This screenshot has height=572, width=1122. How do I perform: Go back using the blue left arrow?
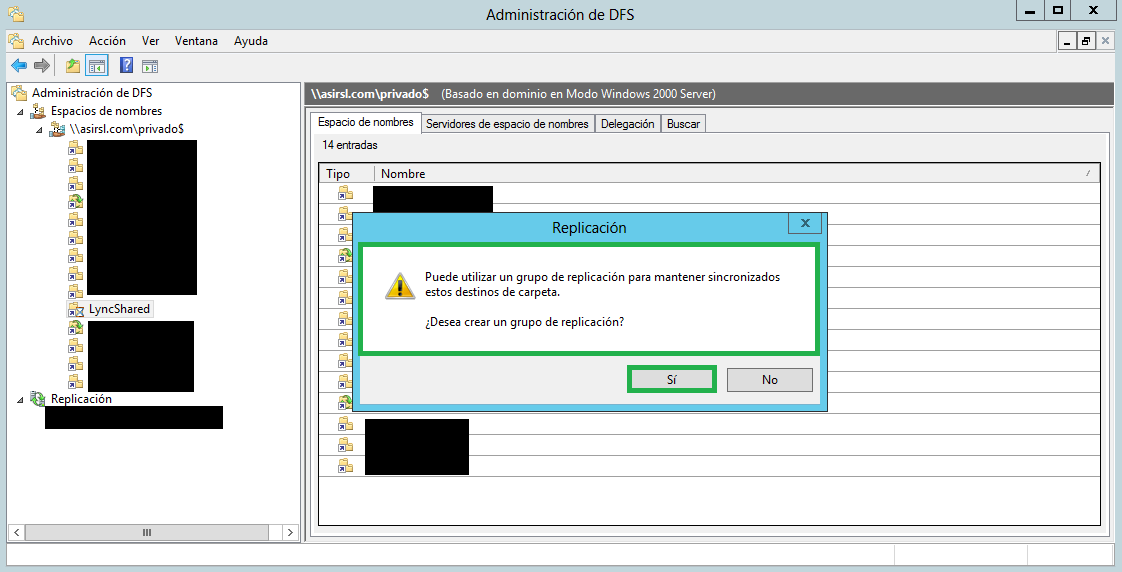(x=19, y=66)
